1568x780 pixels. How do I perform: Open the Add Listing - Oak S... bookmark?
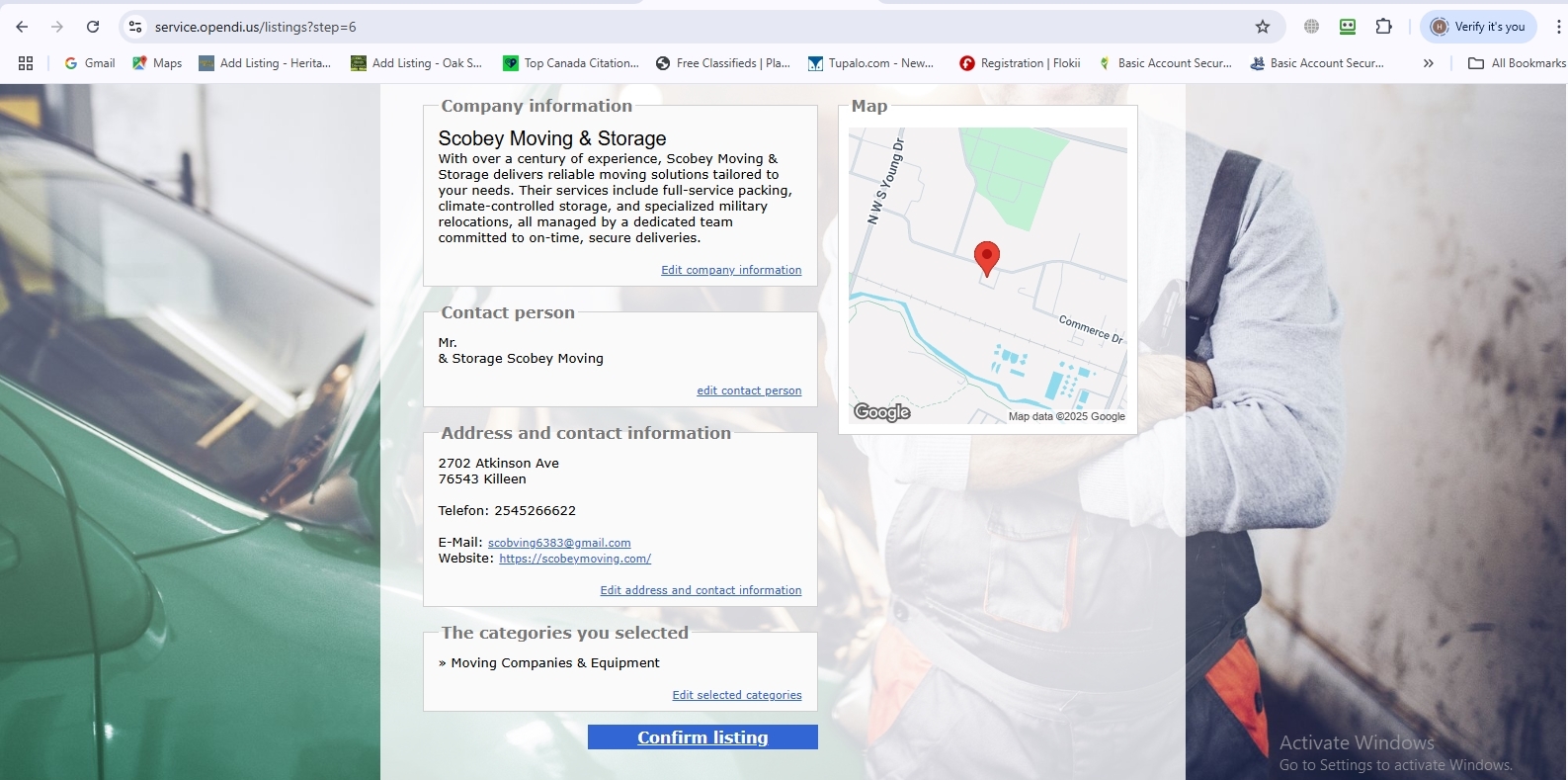(417, 63)
